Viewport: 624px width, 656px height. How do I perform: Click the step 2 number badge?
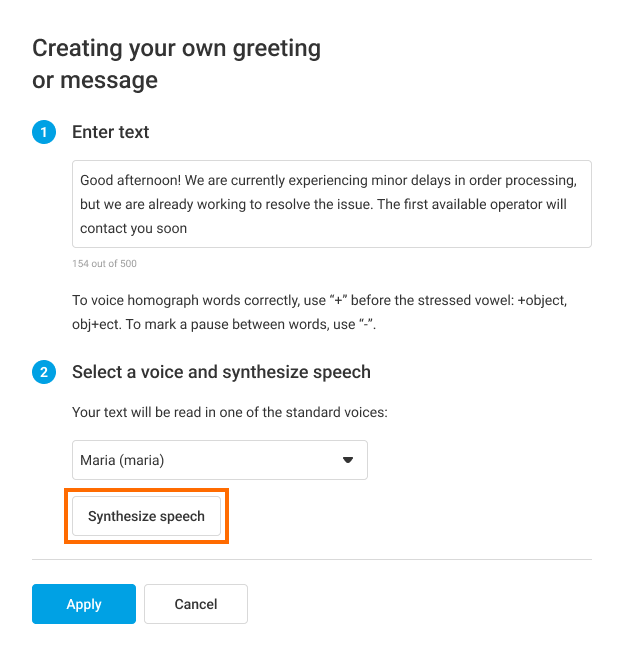(44, 373)
